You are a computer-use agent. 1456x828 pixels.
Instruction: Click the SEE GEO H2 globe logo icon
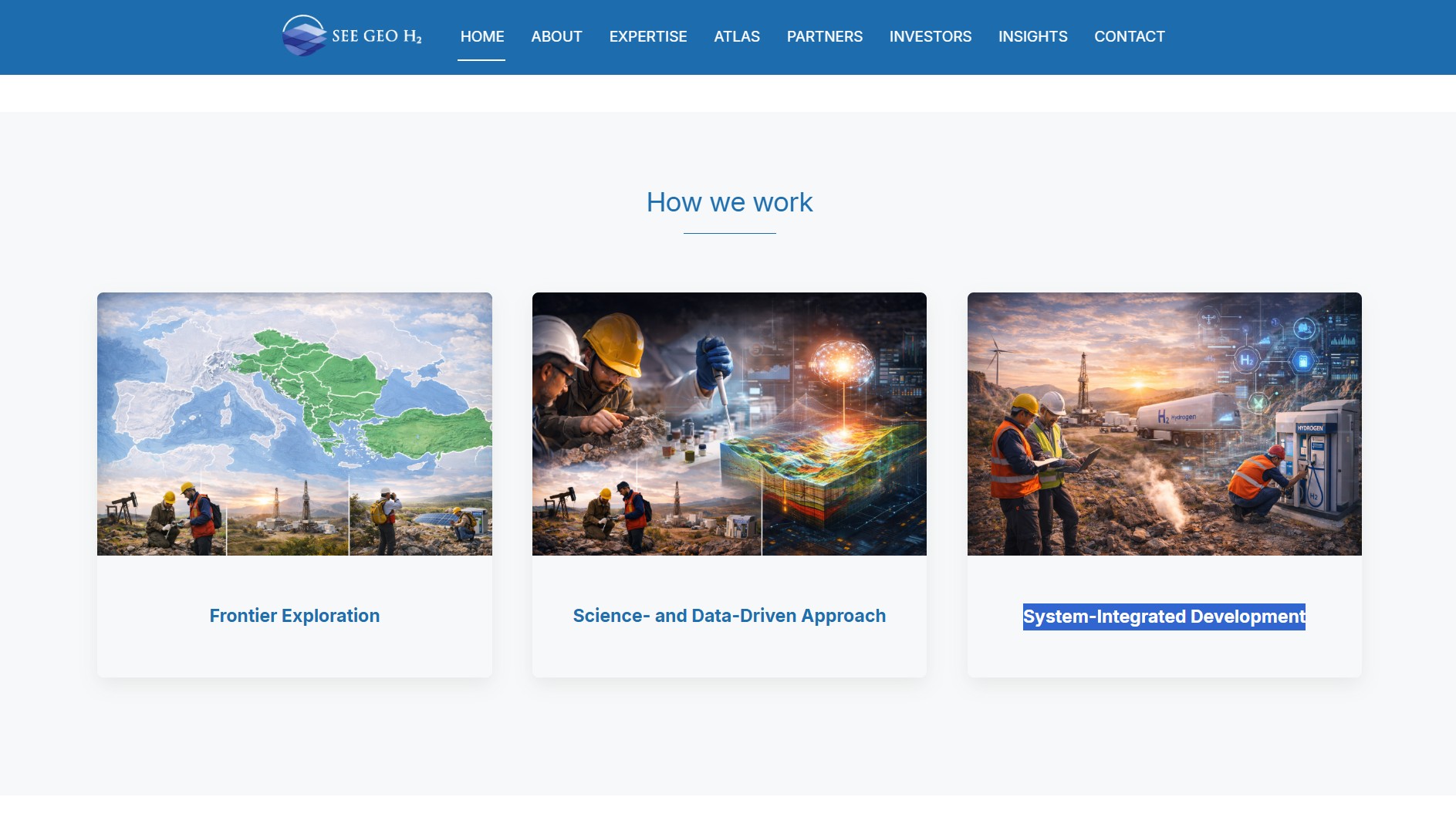click(304, 35)
